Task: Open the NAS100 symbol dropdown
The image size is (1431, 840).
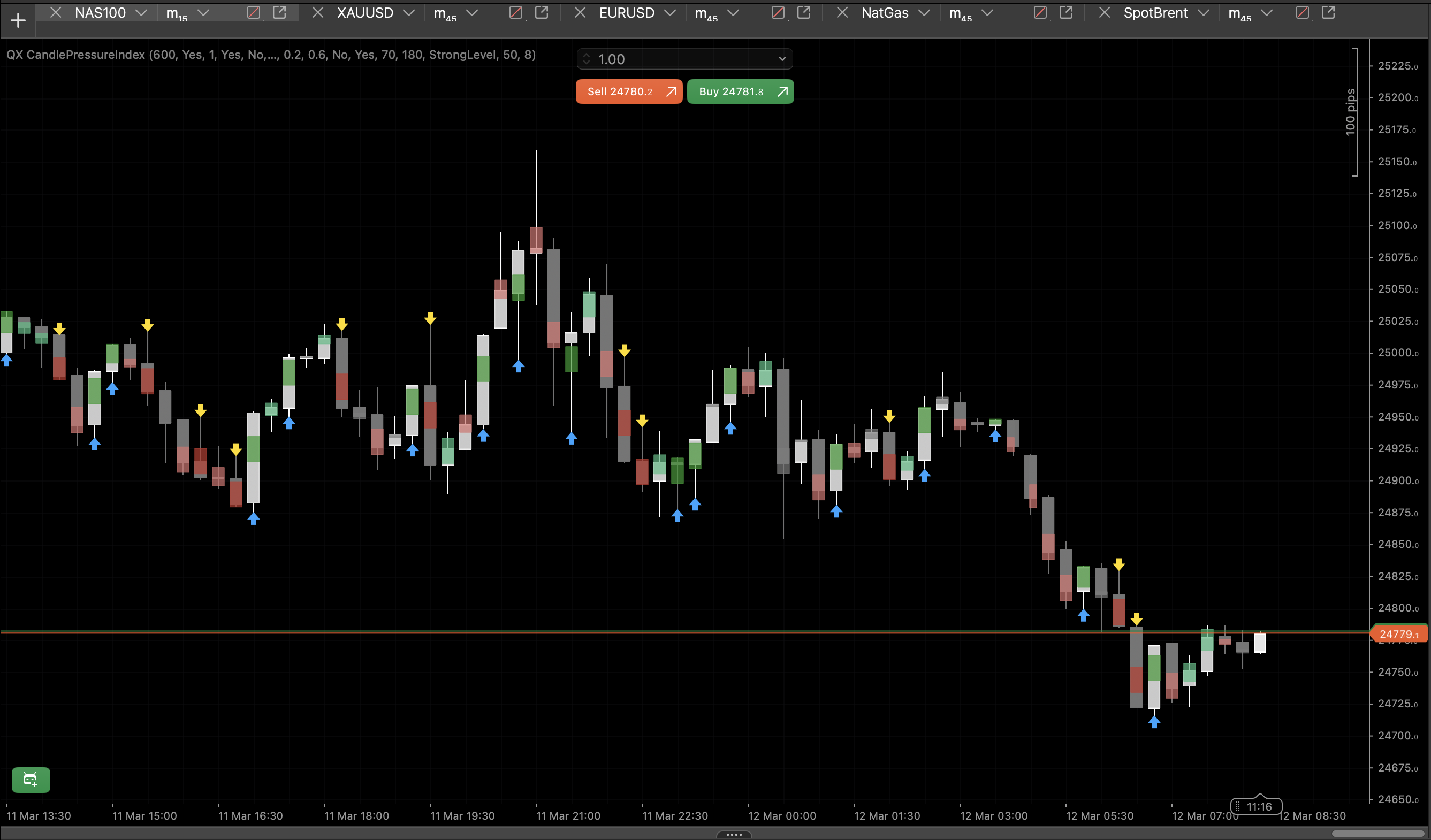Action: (x=141, y=12)
